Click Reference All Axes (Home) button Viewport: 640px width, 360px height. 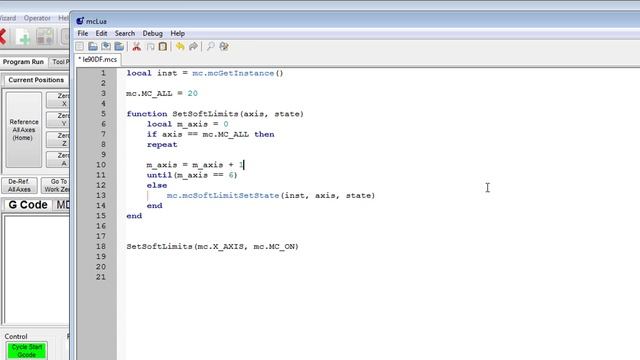(24, 130)
